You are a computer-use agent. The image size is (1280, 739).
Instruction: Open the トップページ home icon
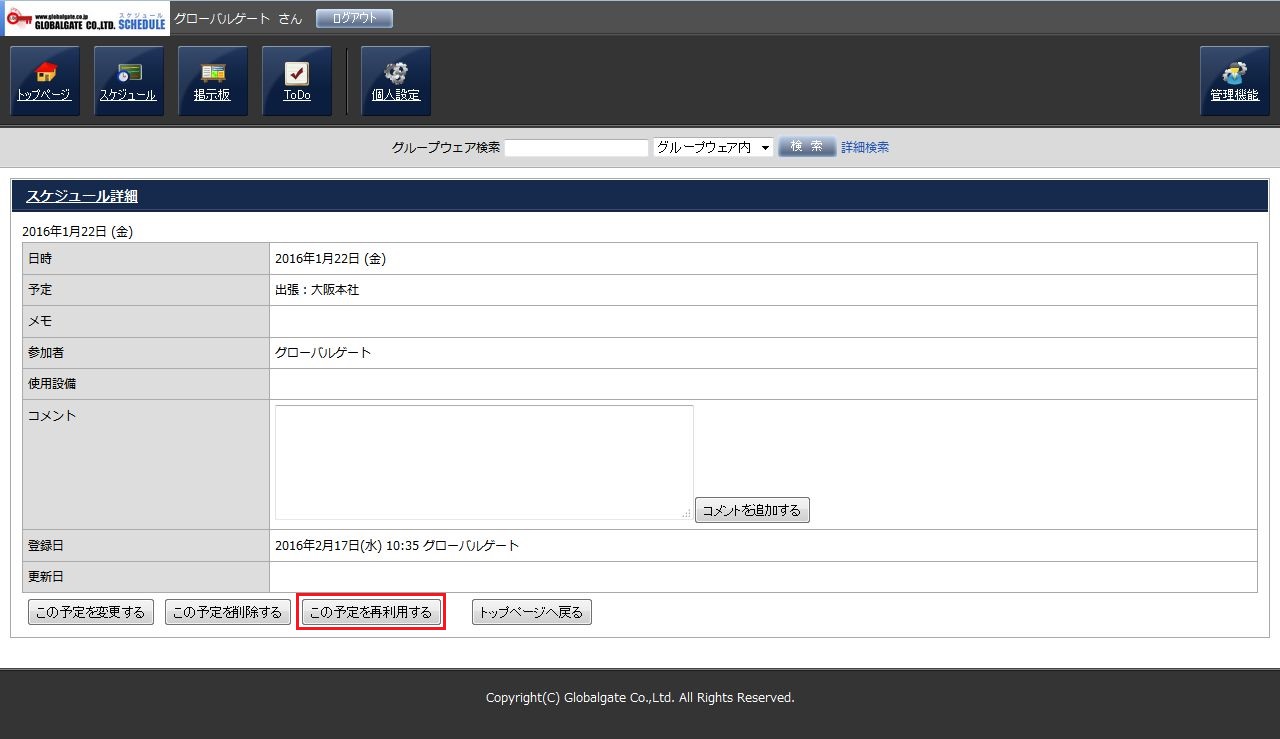pyautogui.click(x=44, y=81)
